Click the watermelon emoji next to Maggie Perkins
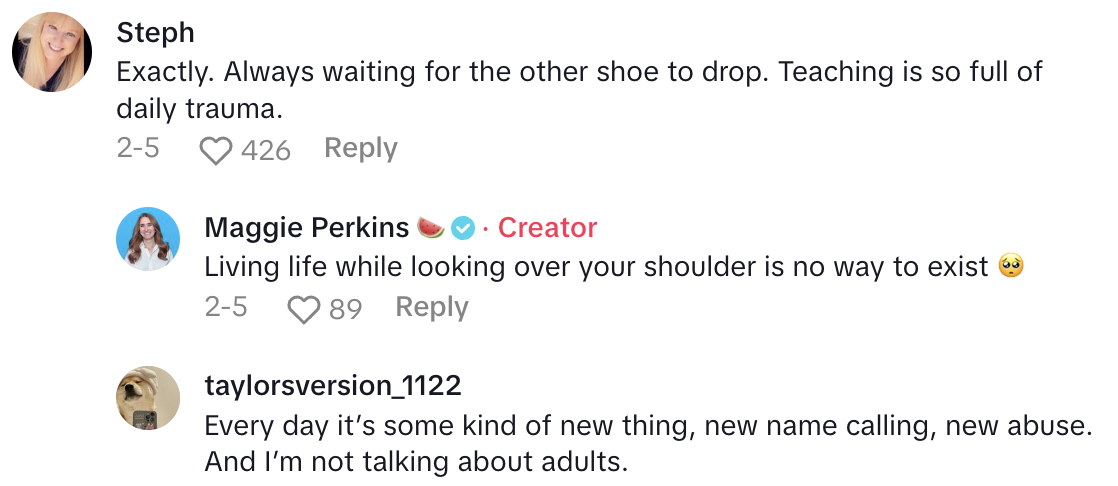Screen dimensions: 1118x486 pos(431,228)
